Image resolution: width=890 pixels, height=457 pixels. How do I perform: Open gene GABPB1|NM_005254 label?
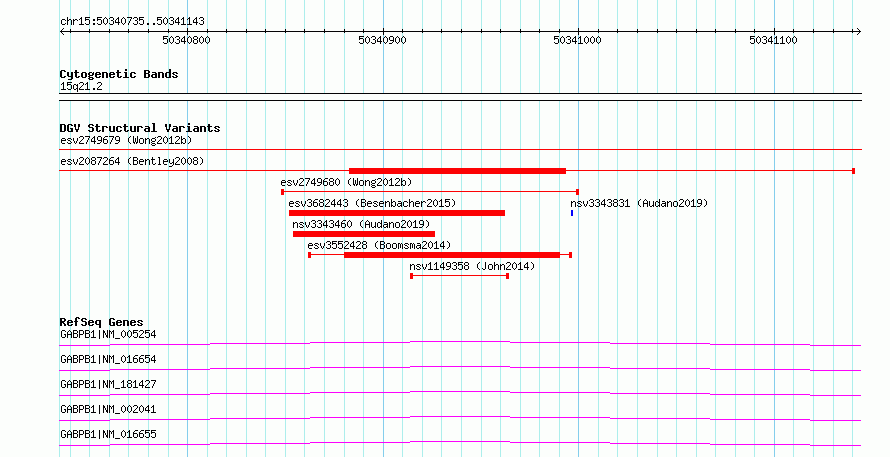(x=108, y=334)
